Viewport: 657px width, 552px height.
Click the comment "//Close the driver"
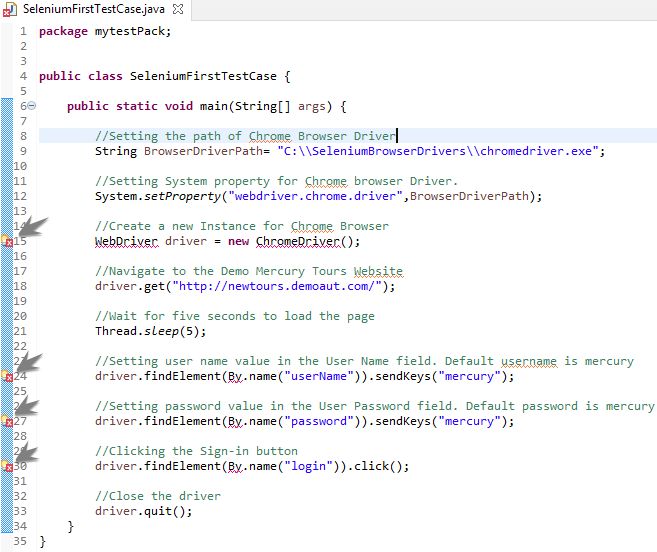[158, 496]
